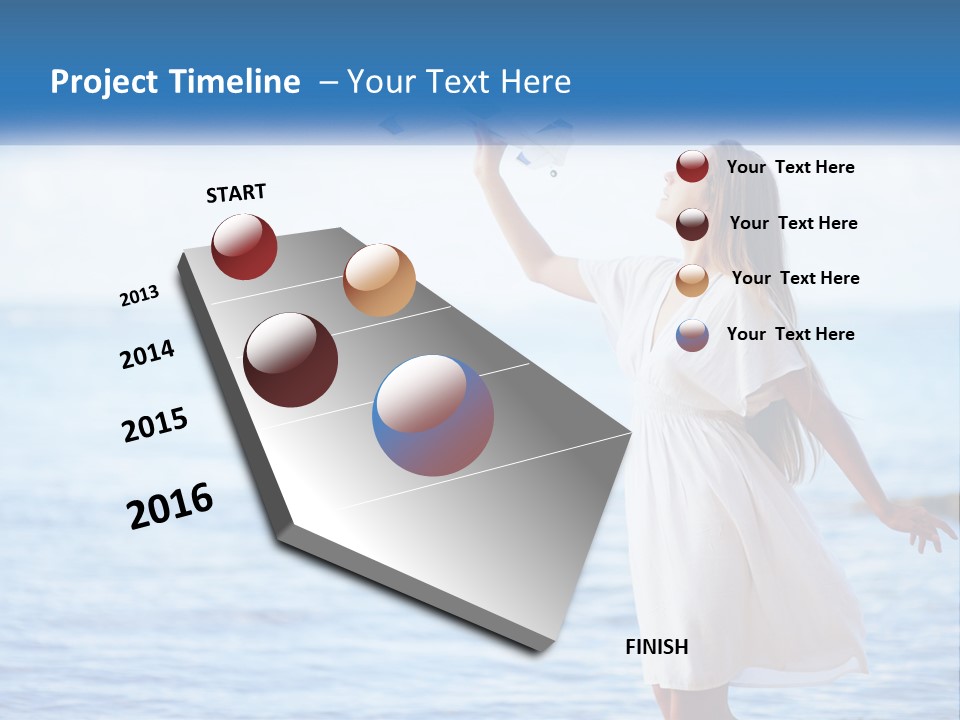Click text beside the red legend sphere
This screenshot has height=720, width=960.
(790, 167)
